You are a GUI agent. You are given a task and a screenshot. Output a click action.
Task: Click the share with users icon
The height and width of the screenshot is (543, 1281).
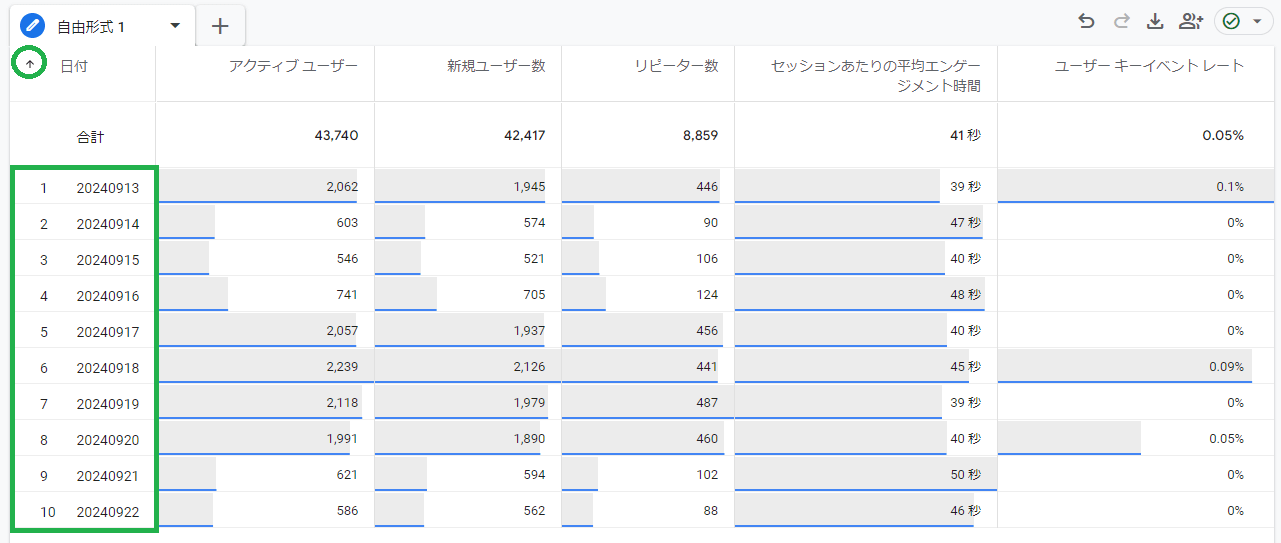[1190, 22]
